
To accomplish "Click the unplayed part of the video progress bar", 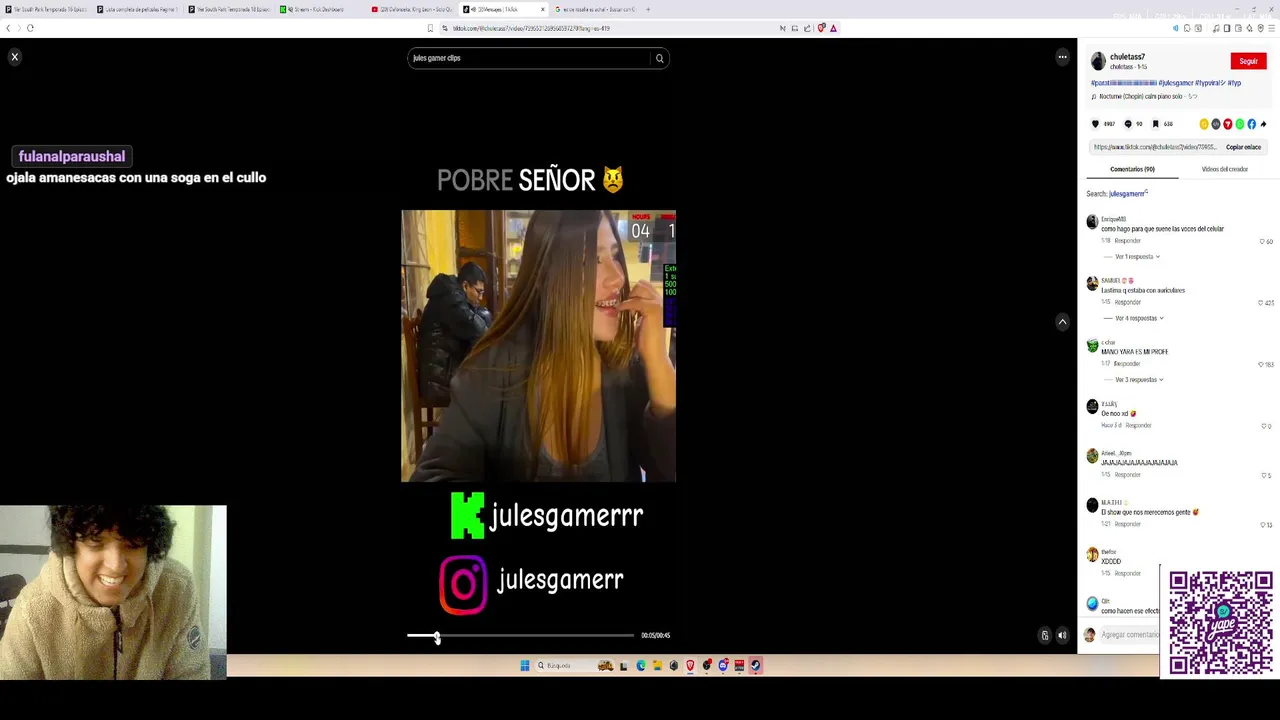I will tap(536, 635).
